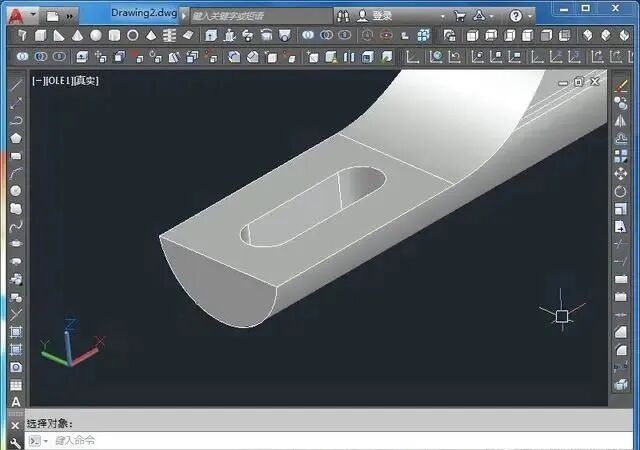
Task: Select the Box solid tool
Action: point(40,36)
